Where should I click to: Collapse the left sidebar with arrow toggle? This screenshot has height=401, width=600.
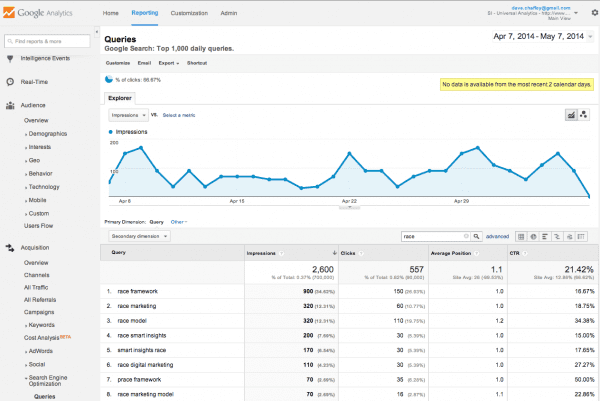click(97, 32)
